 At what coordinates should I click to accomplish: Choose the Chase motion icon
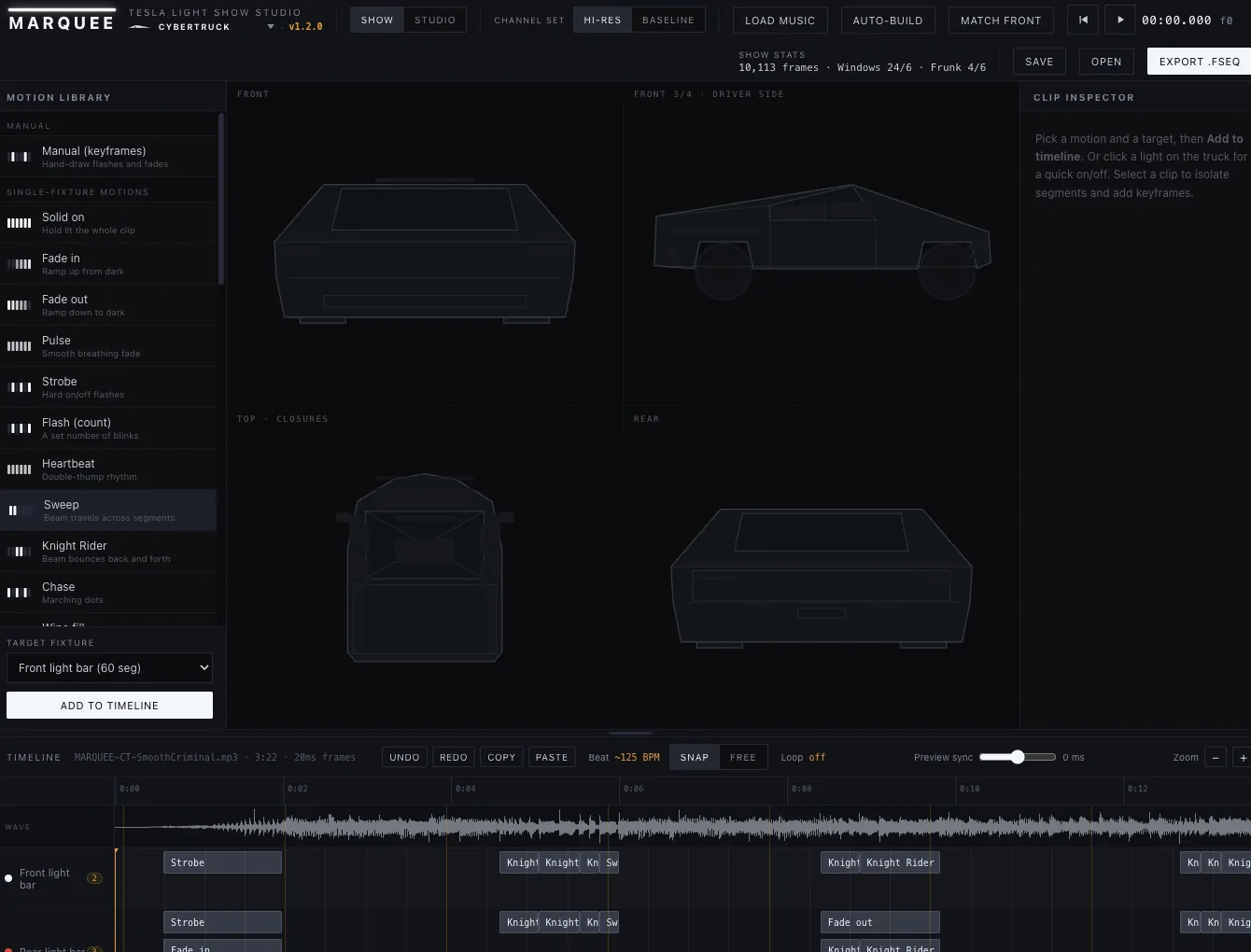point(19,593)
